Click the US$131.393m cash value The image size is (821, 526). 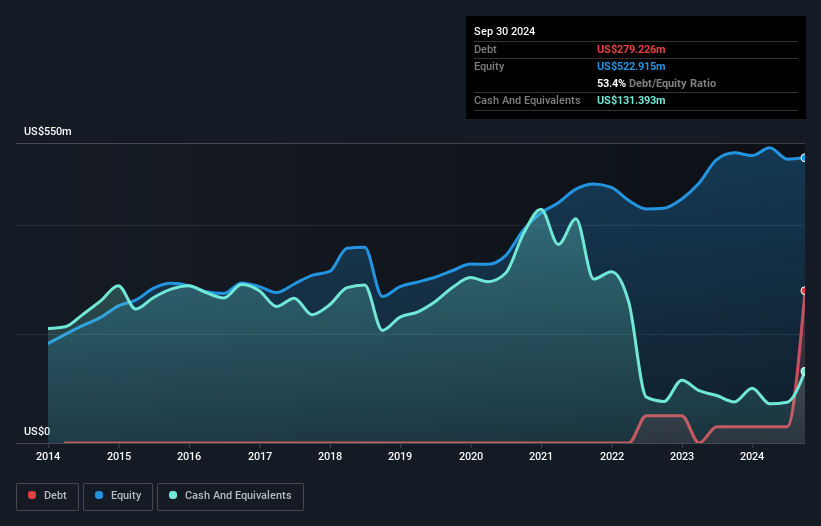(x=631, y=100)
